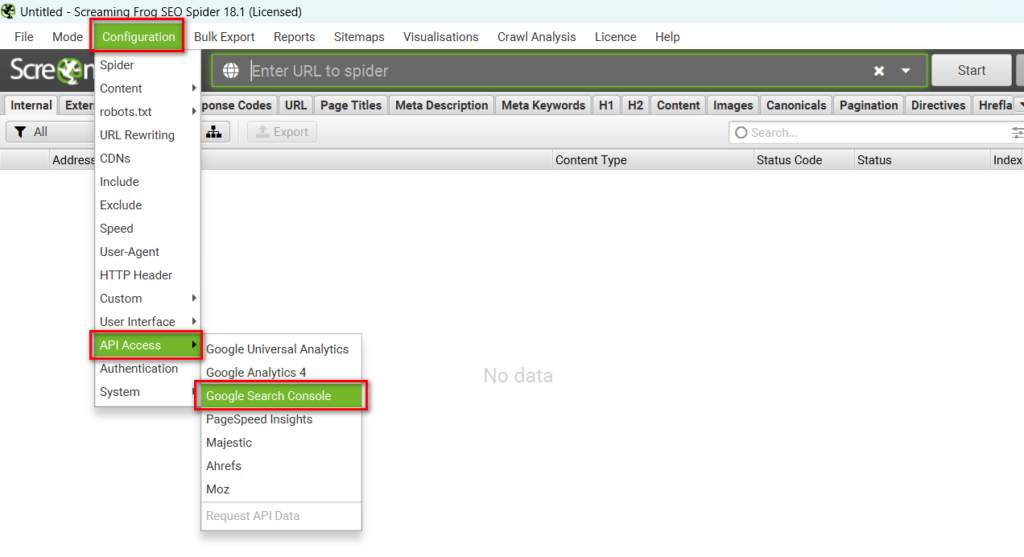Clear the URL field with X icon
The width and height of the screenshot is (1024, 557).
(879, 71)
